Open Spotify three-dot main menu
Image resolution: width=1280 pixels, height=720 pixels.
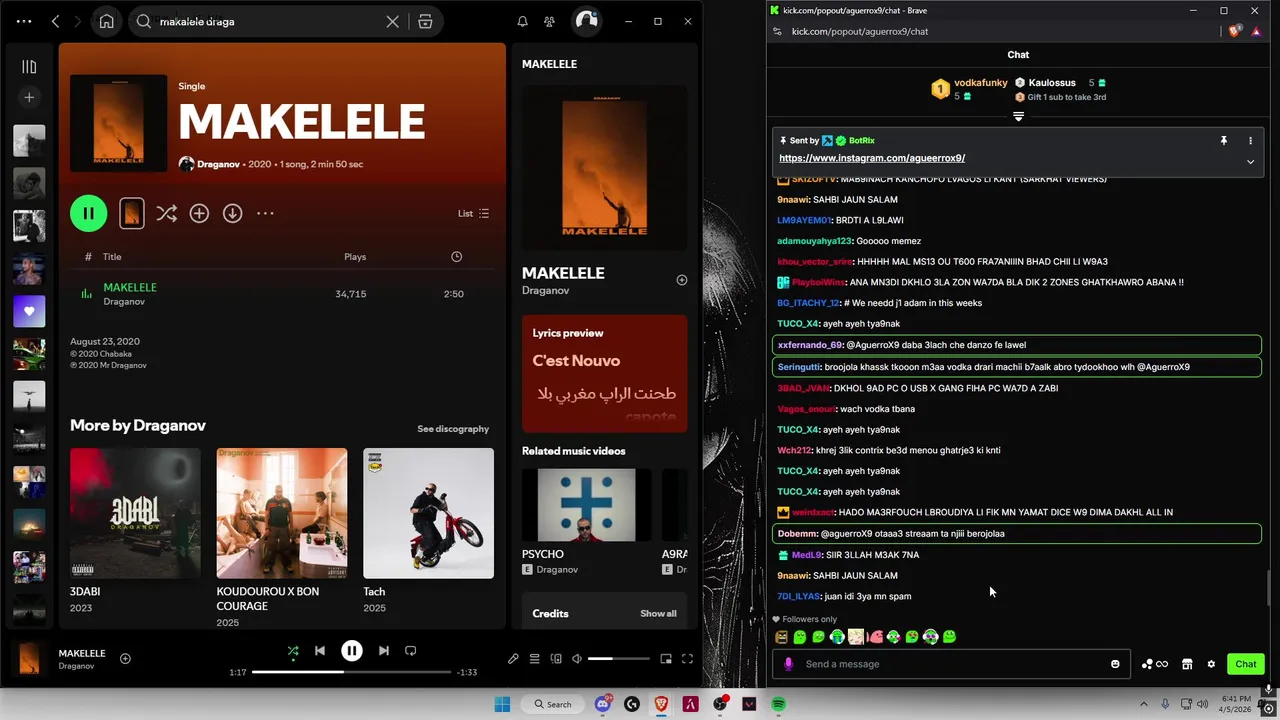point(24,21)
